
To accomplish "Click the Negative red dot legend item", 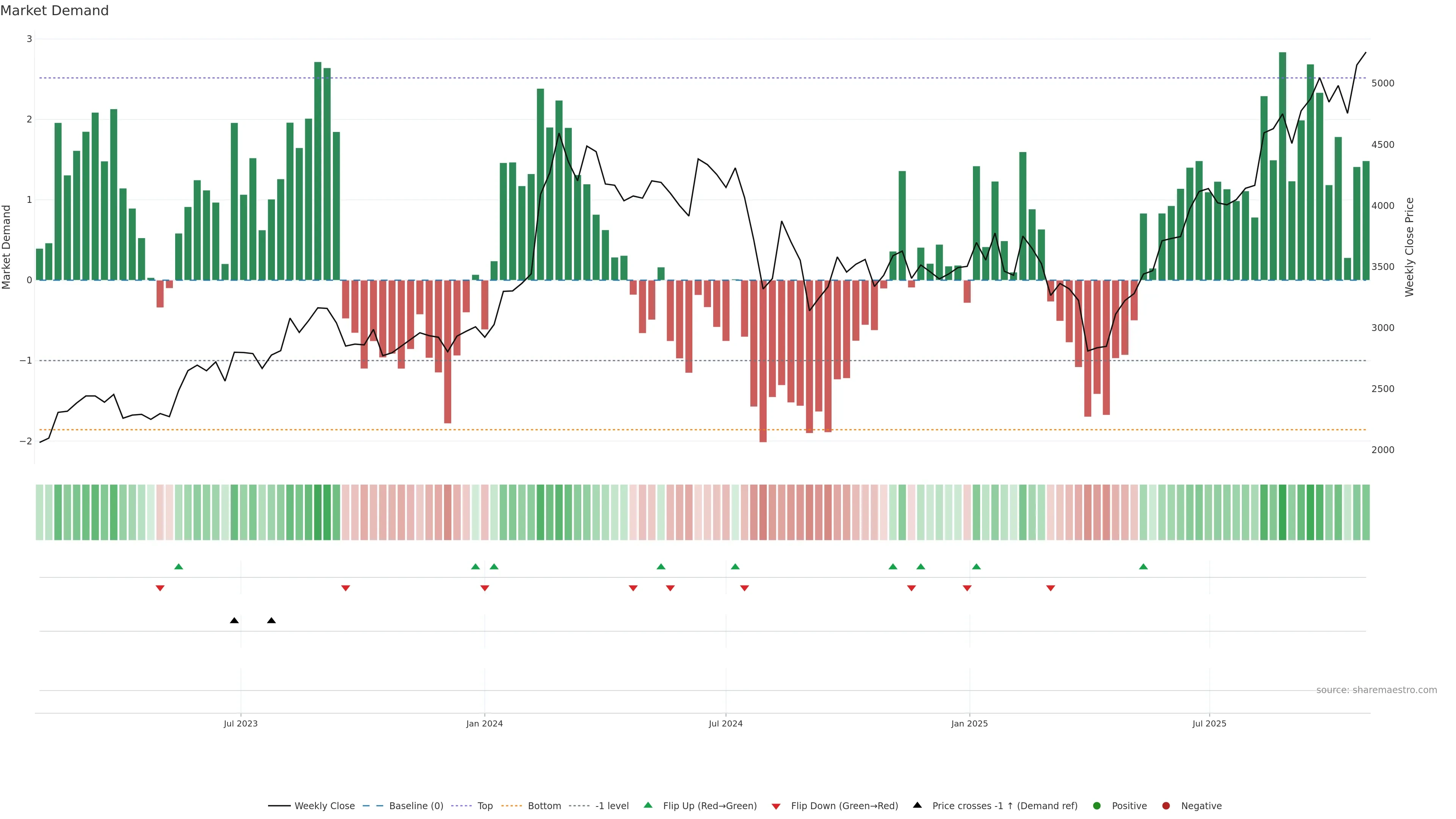I will coord(1166,805).
